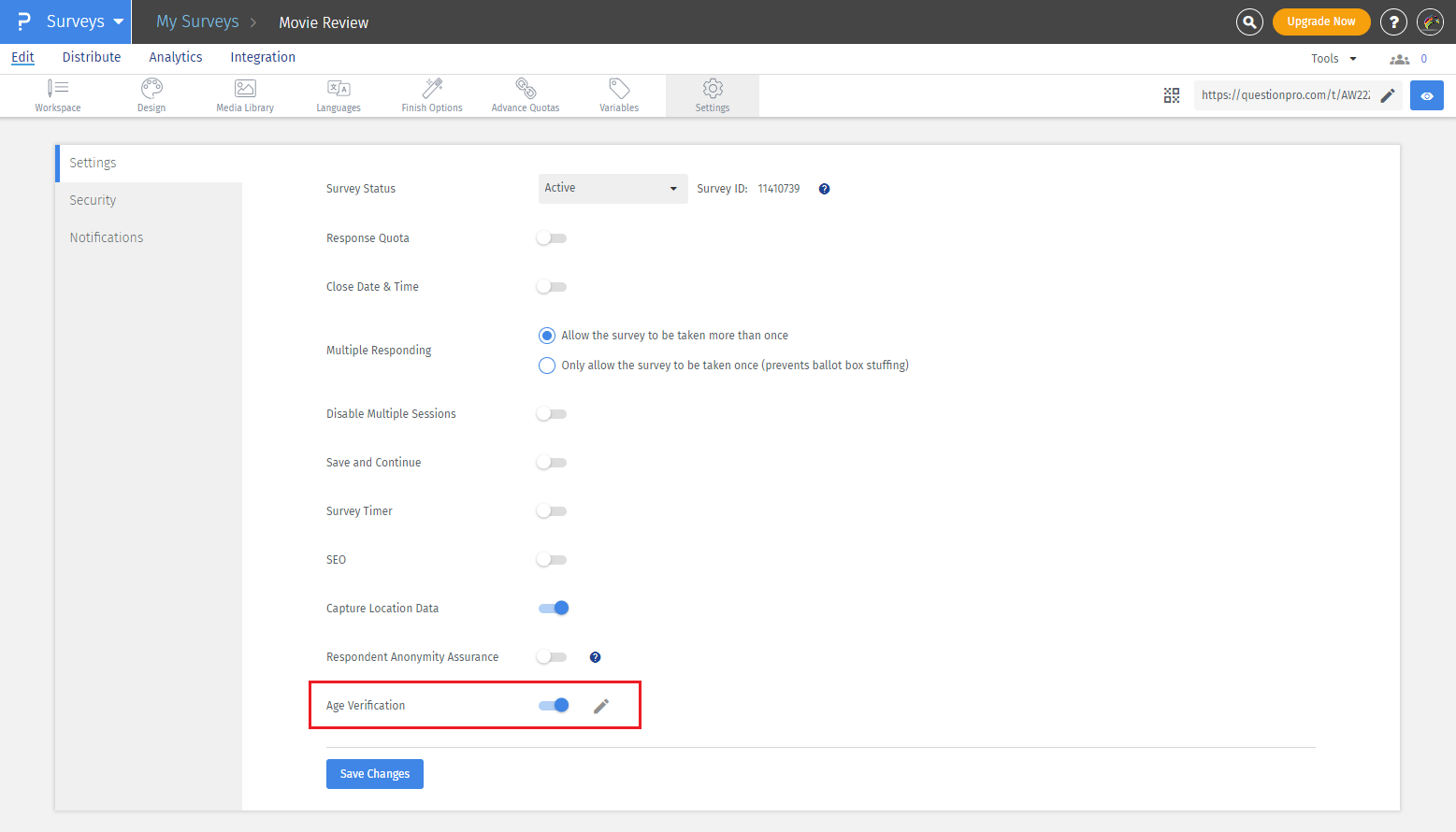Screen dimensions: 1456x832
Task: Click the QR code icon
Action: coord(1172,95)
